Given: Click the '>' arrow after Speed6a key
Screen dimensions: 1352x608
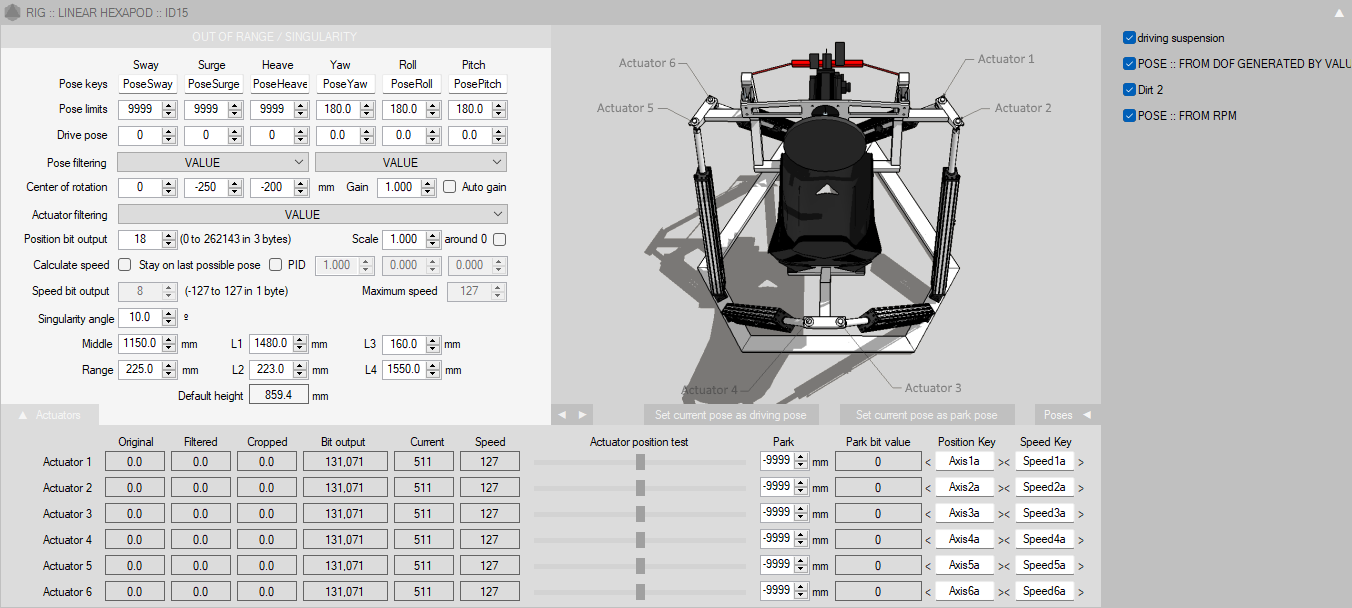Looking at the screenshot, I should (x=1080, y=592).
